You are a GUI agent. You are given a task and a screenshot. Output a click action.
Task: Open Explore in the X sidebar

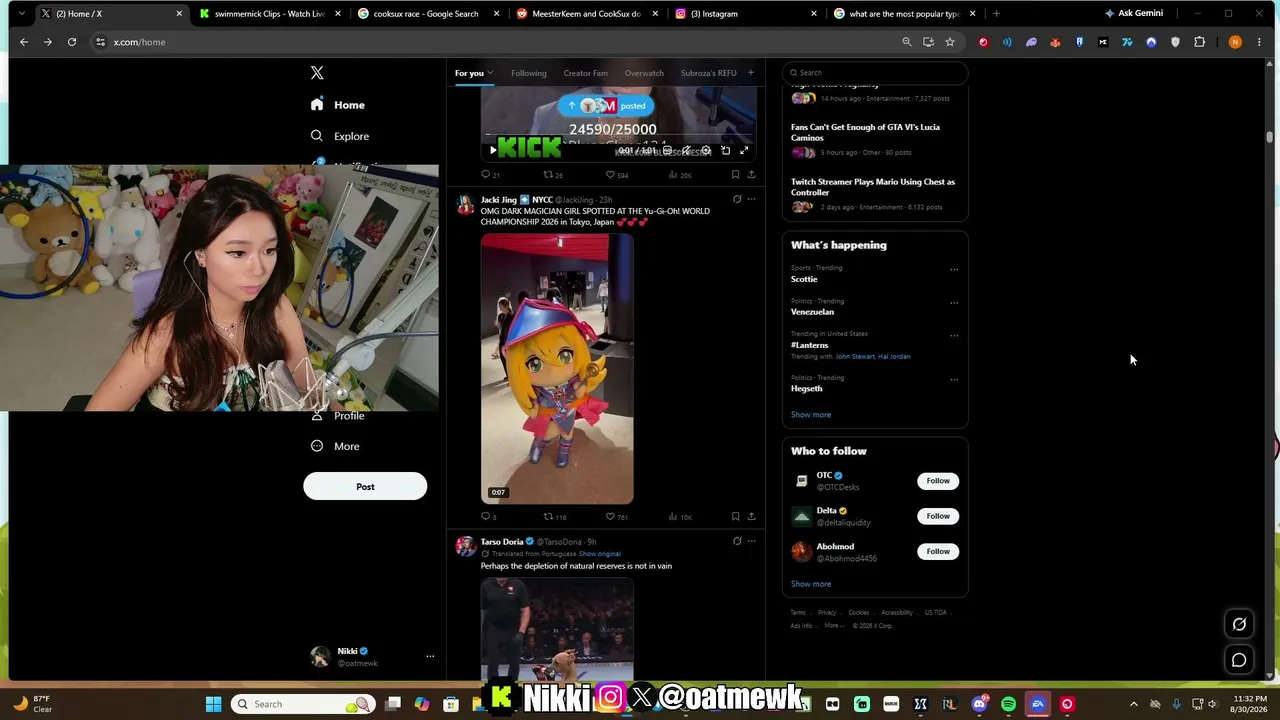(x=339, y=136)
